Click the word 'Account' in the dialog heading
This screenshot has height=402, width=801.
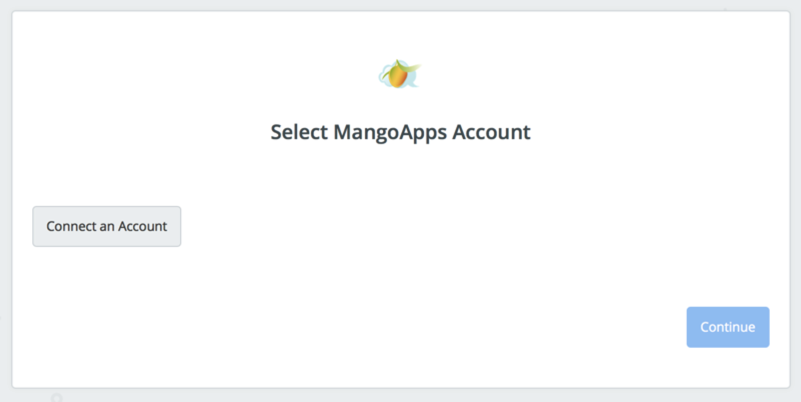click(x=492, y=132)
